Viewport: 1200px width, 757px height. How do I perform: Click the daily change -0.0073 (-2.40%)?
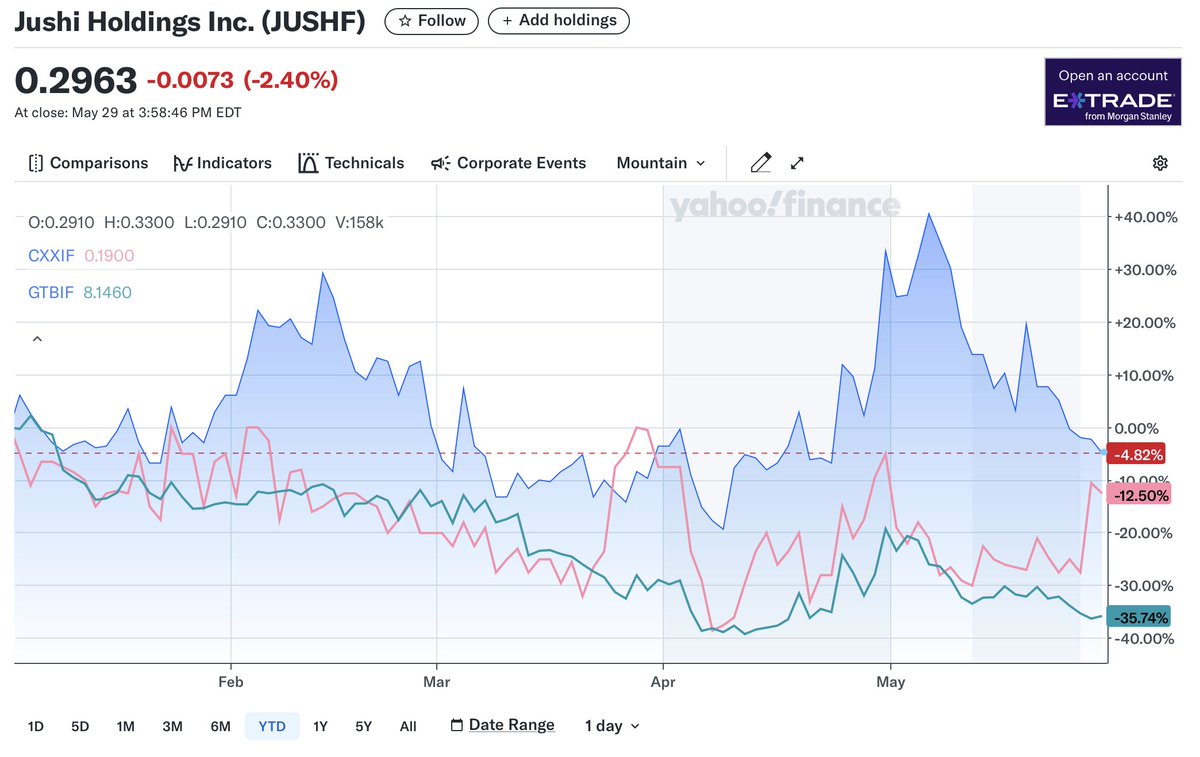coord(242,80)
